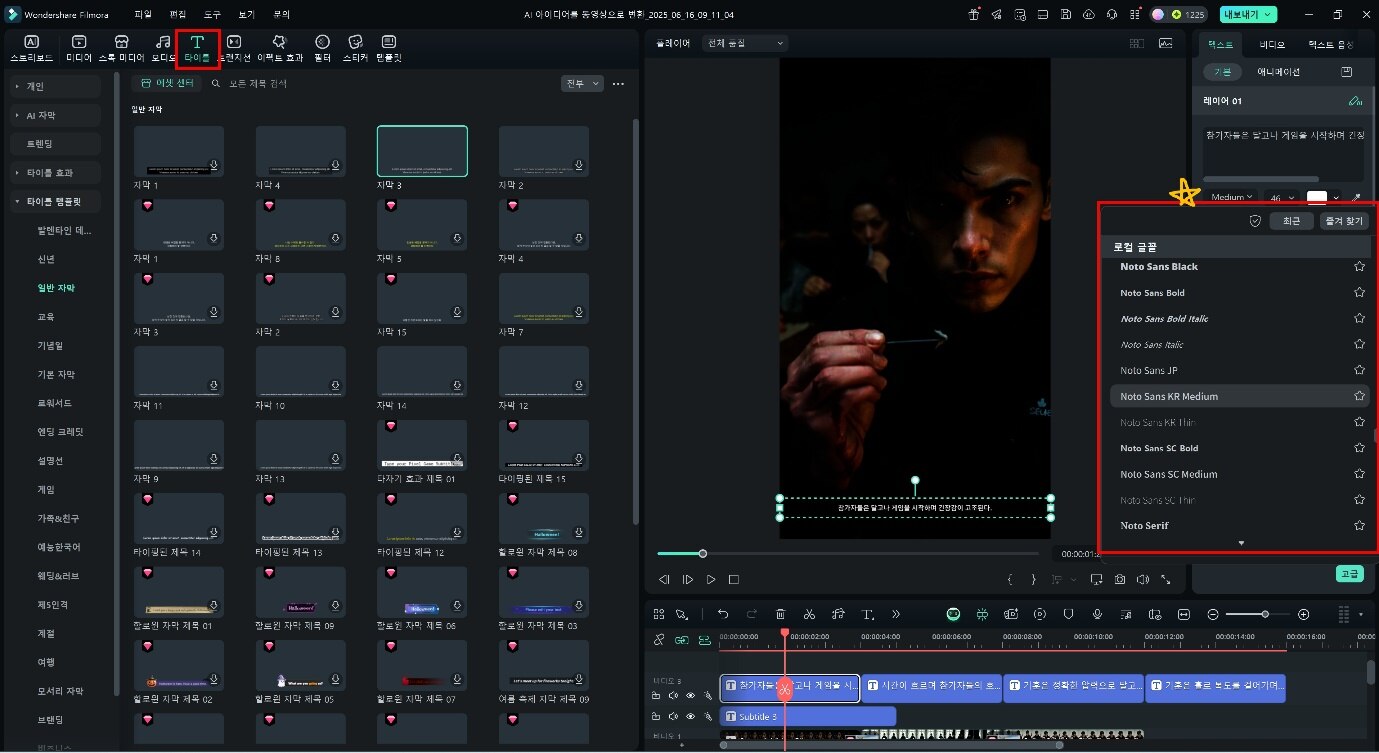Show more timeline tools with double chevron

point(896,614)
